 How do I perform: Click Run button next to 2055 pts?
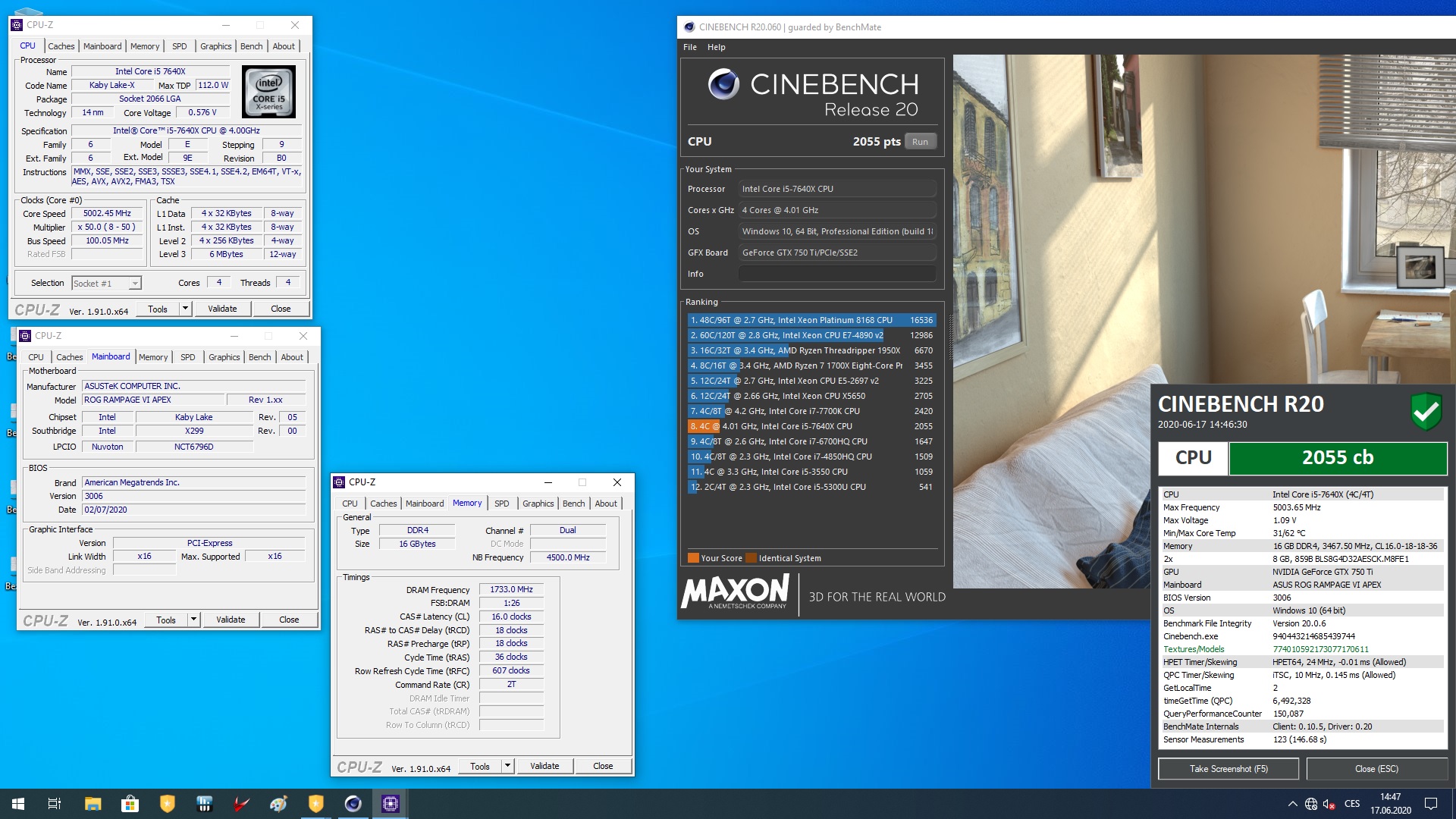coord(920,142)
